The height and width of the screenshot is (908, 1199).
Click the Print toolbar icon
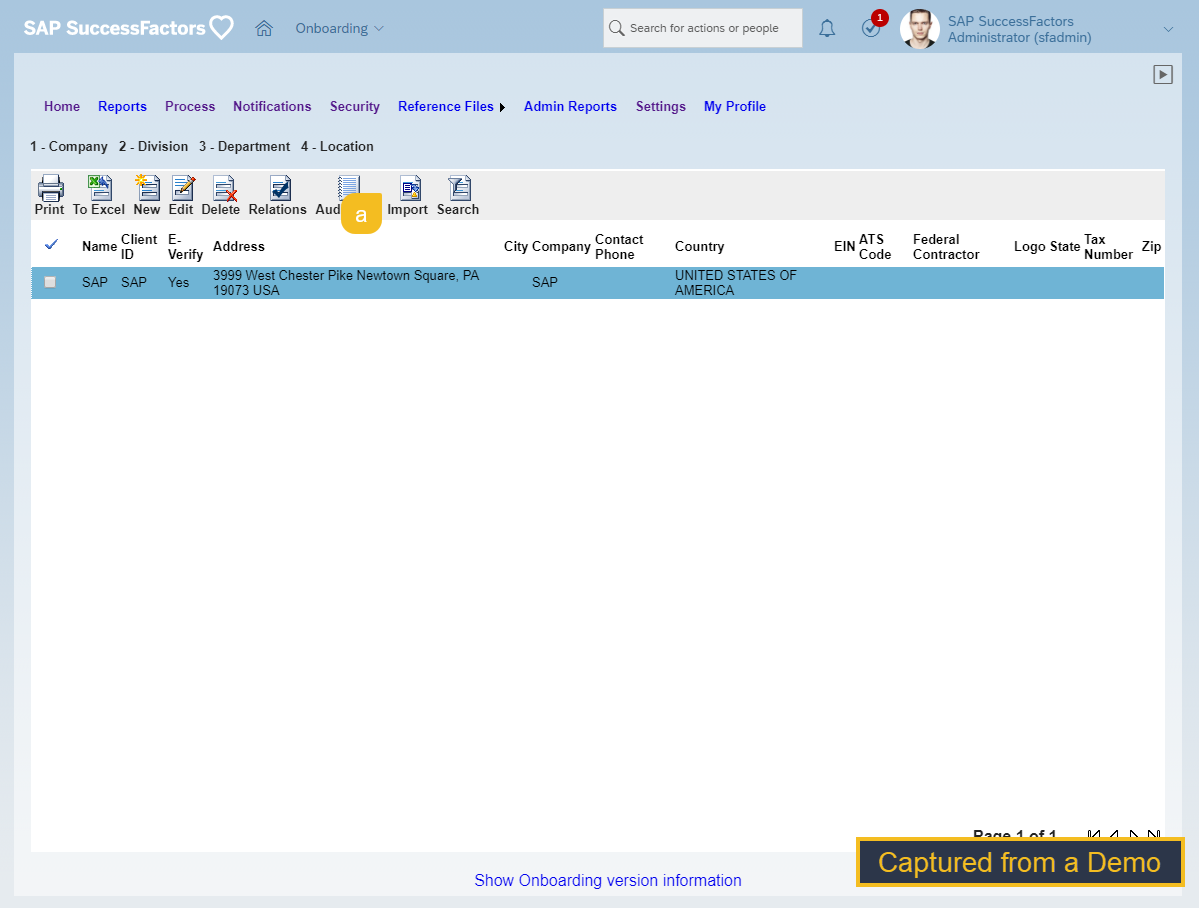point(50,188)
